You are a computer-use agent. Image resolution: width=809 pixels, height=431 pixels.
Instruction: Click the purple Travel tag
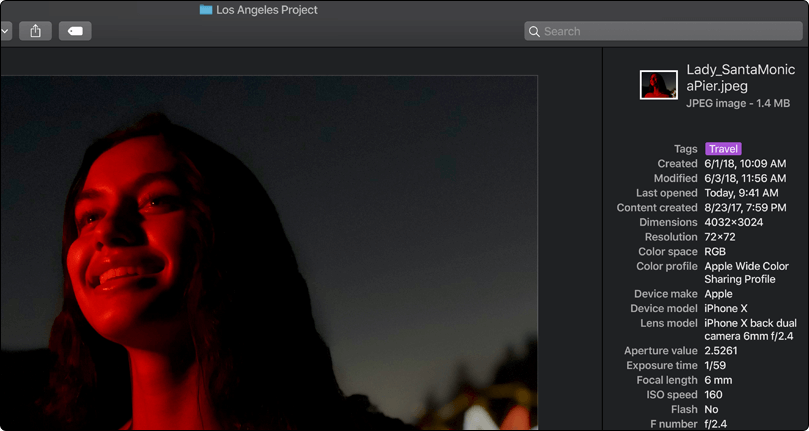click(723, 149)
